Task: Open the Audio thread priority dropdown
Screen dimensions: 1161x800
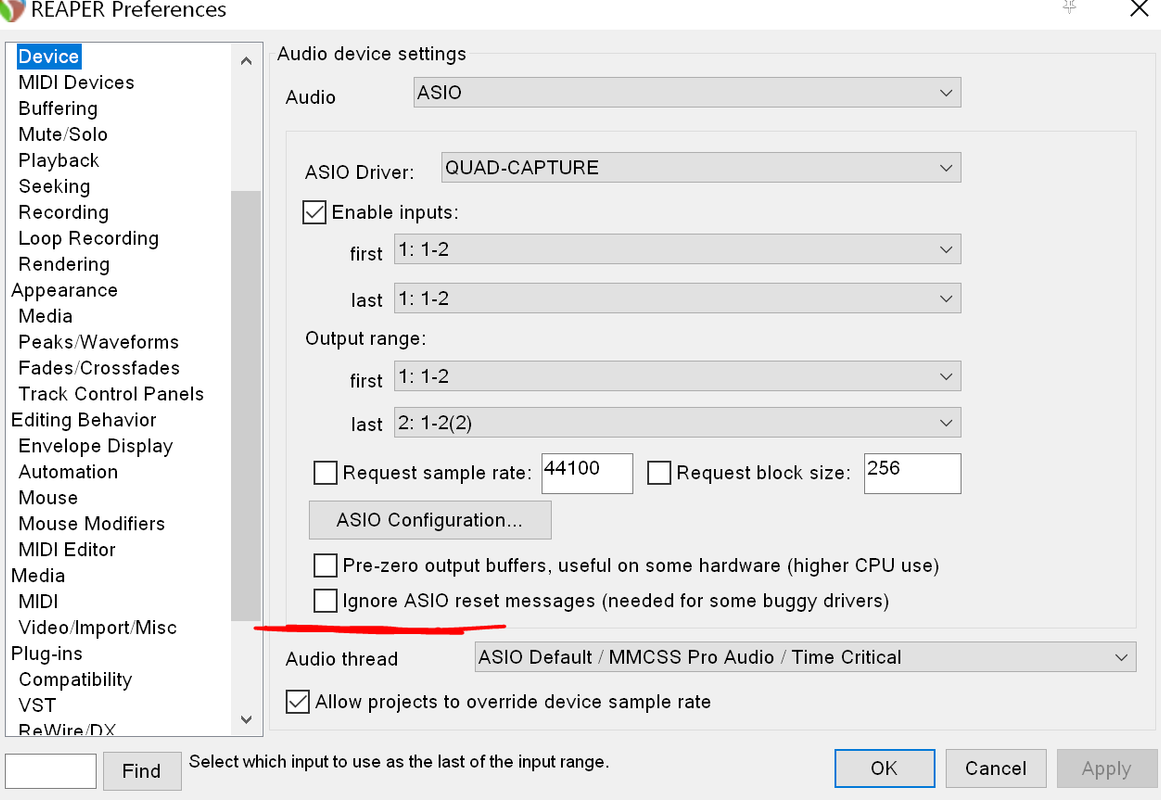Action: 805,657
